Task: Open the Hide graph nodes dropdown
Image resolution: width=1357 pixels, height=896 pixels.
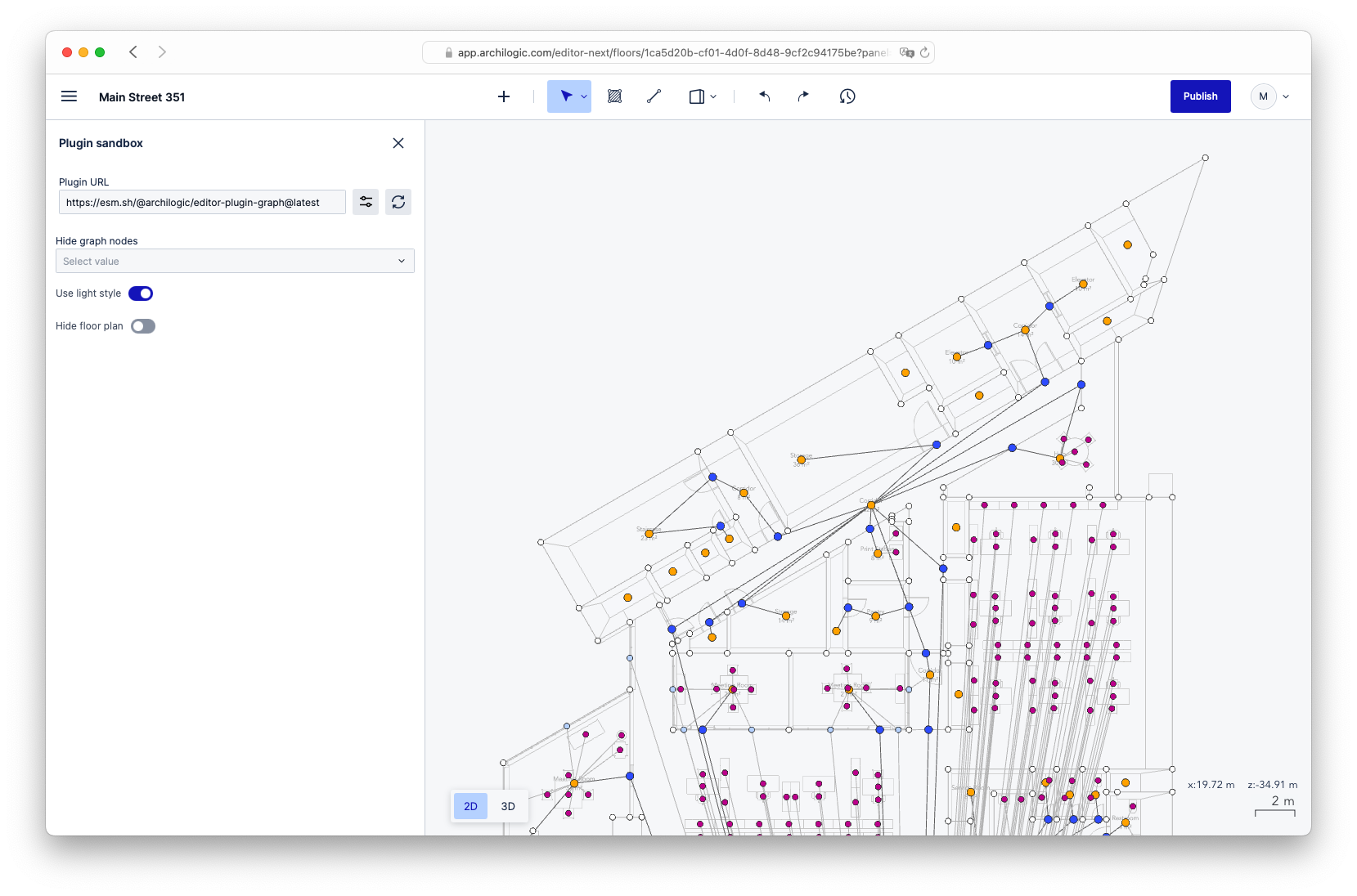Action: (x=235, y=261)
